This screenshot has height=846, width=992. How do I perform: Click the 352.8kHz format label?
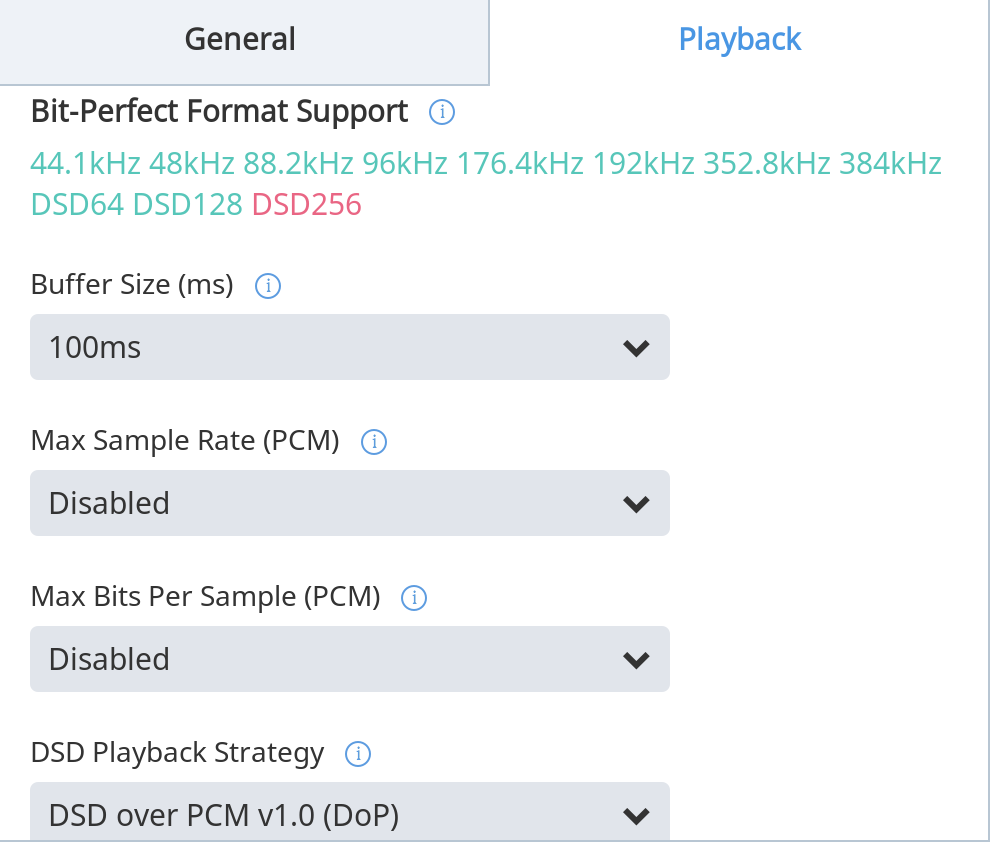click(x=767, y=163)
